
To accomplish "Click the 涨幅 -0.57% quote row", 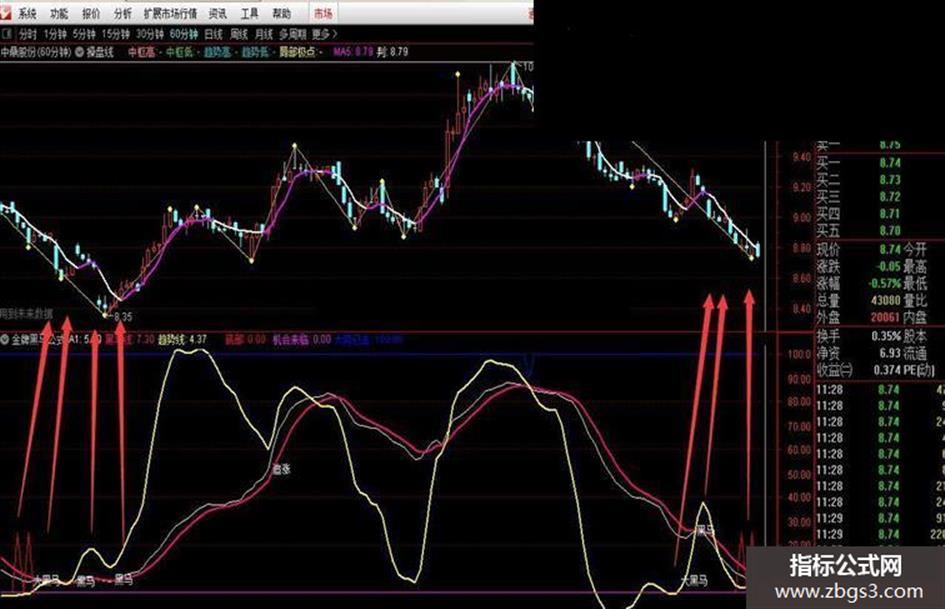I will (x=859, y=283).
